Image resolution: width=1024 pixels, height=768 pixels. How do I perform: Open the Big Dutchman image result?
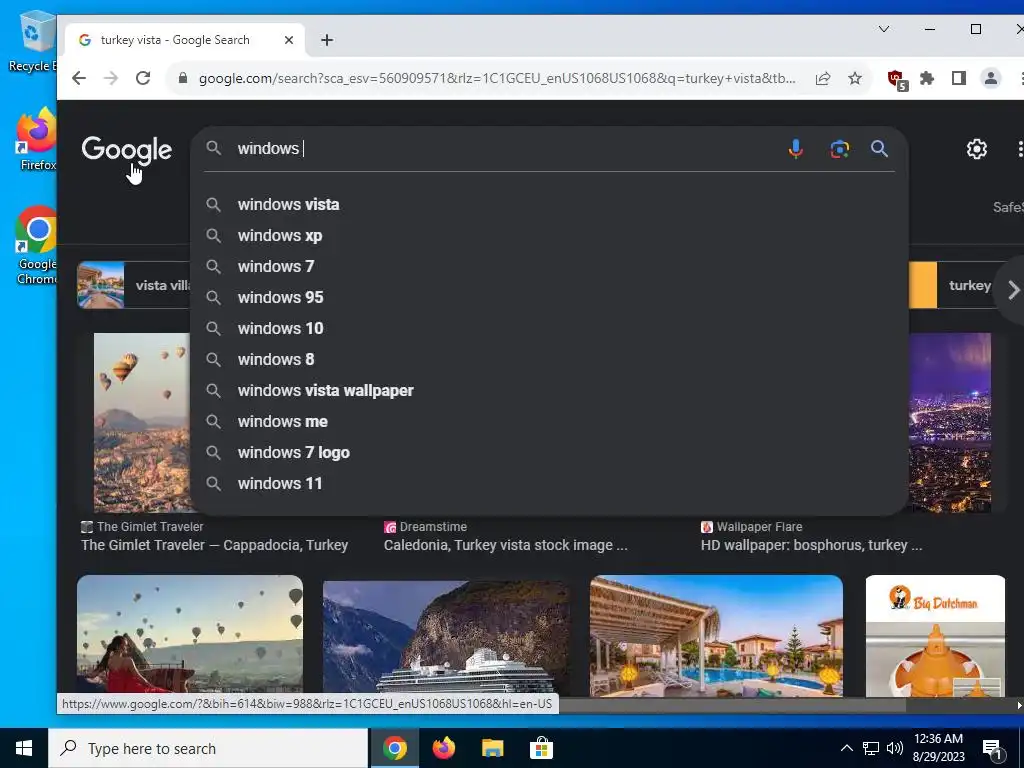pos(935,635)
